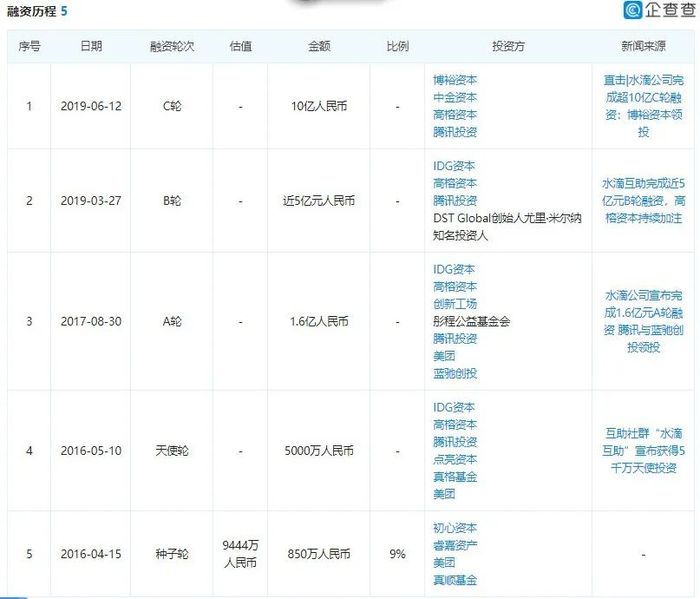Click the 投资方 column header
The image size is (700, 599).
pyautogui.click(x=508, y=46)
